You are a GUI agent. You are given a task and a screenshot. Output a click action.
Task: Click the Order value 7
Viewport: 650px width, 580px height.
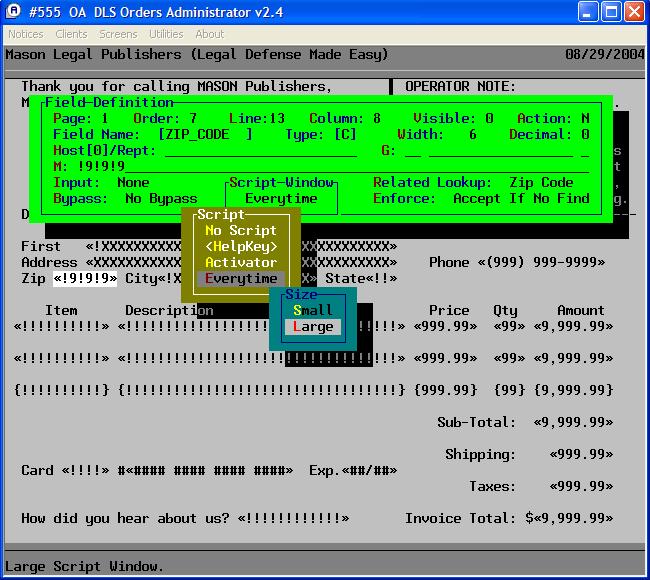coord(193,119)
